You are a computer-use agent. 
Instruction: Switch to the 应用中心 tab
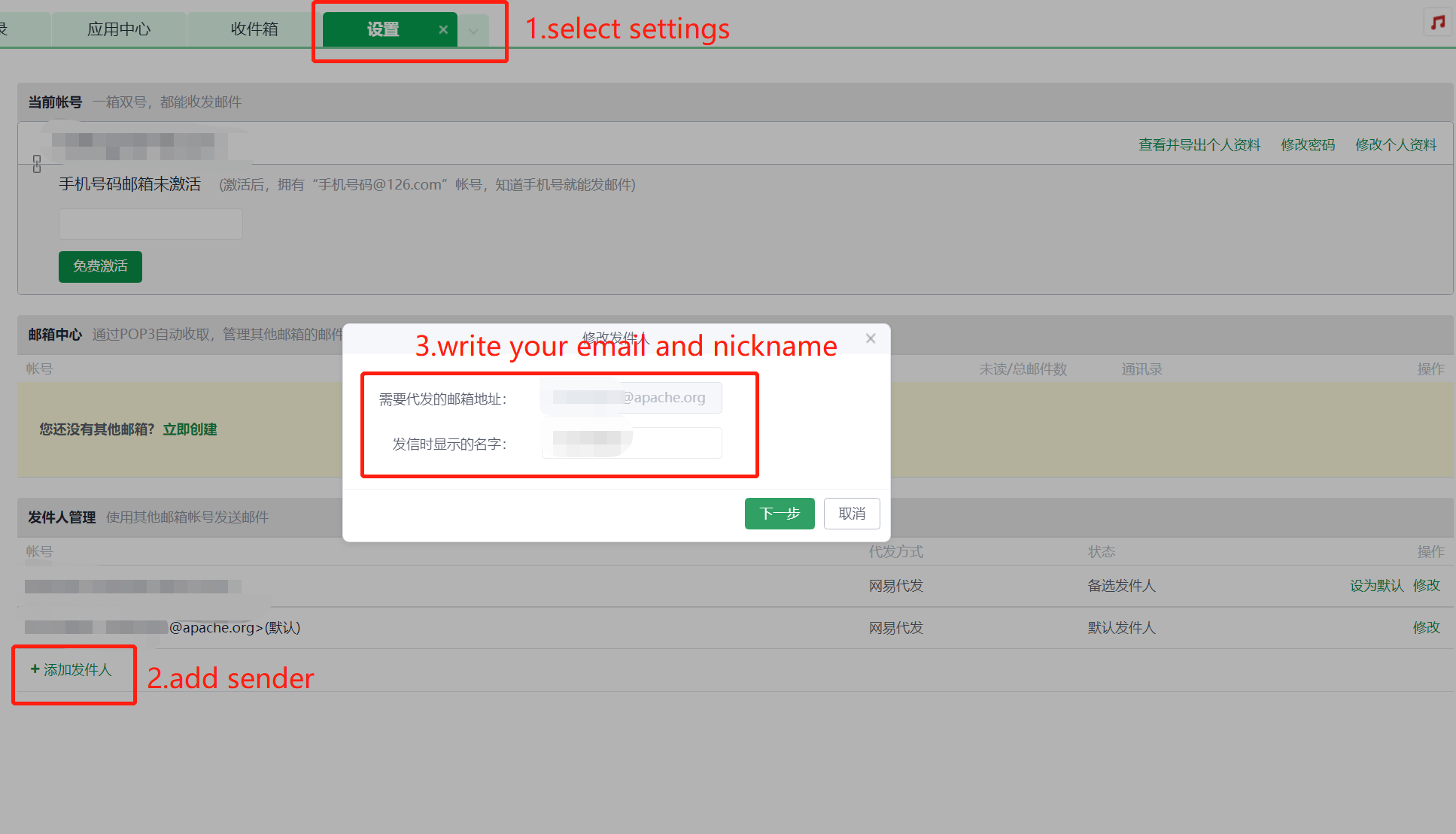point(119,29)
